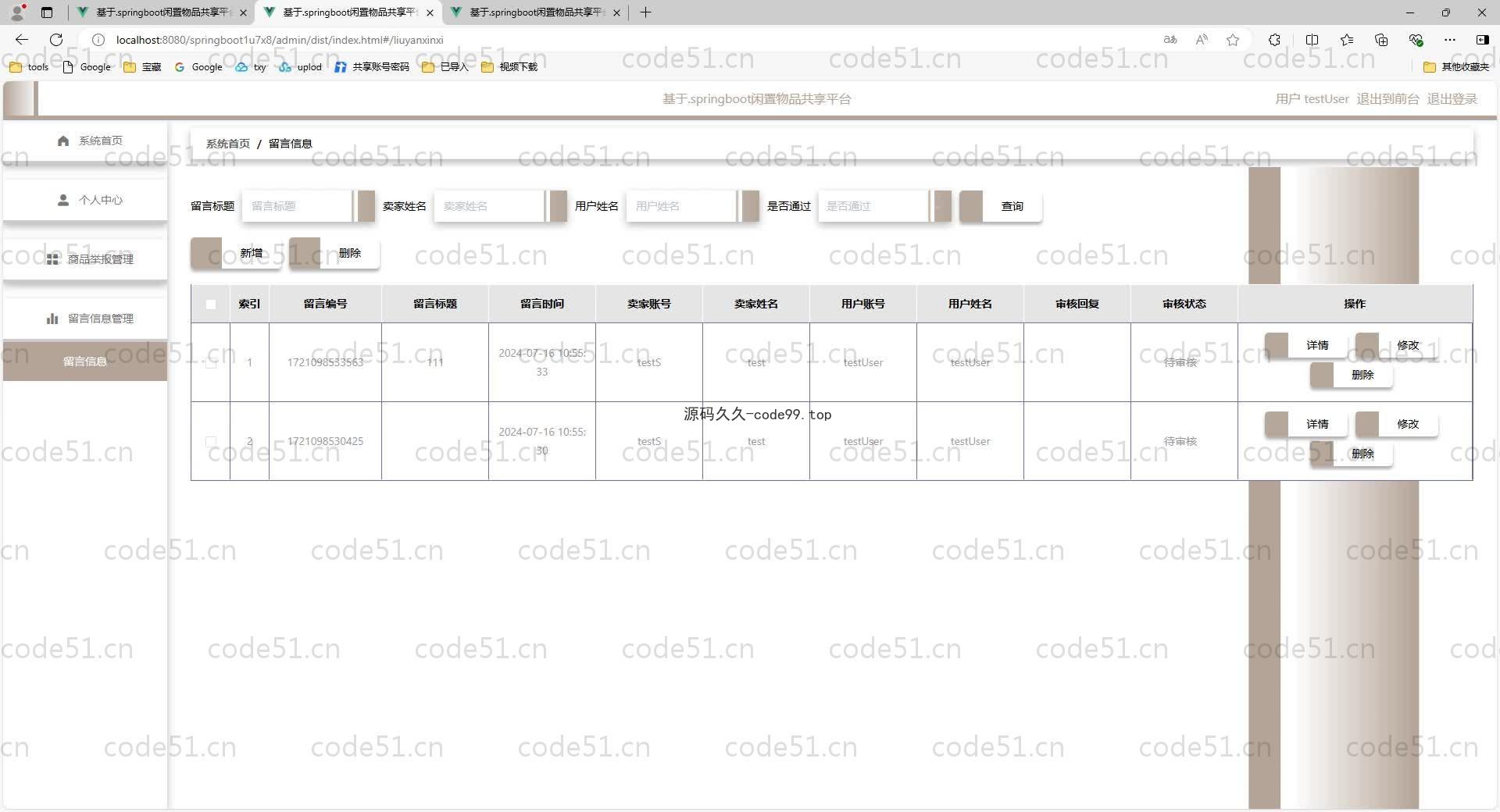Click 退出到前台 header link

1387,99
